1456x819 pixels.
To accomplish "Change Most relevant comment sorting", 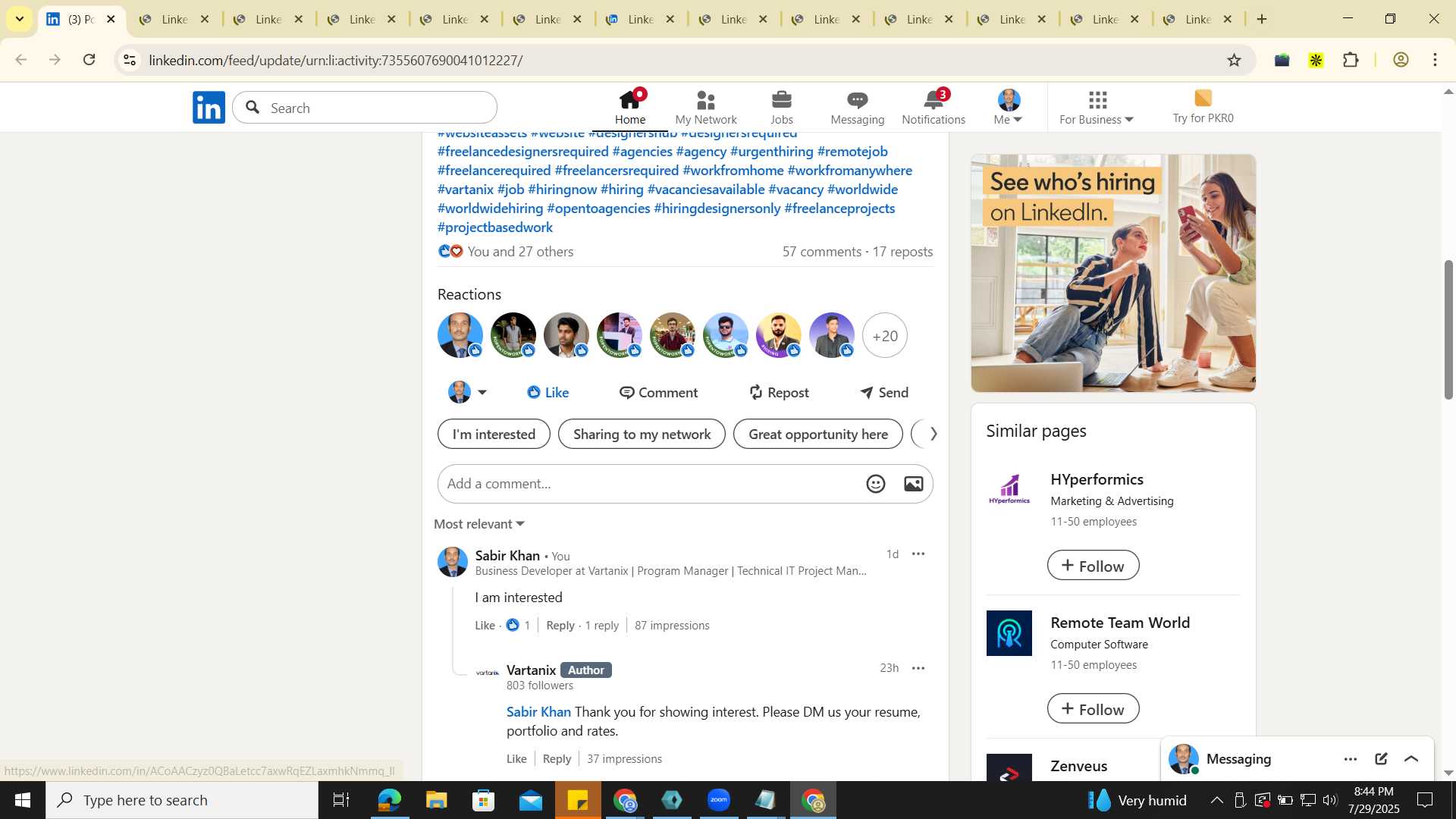I will point(479,524).
